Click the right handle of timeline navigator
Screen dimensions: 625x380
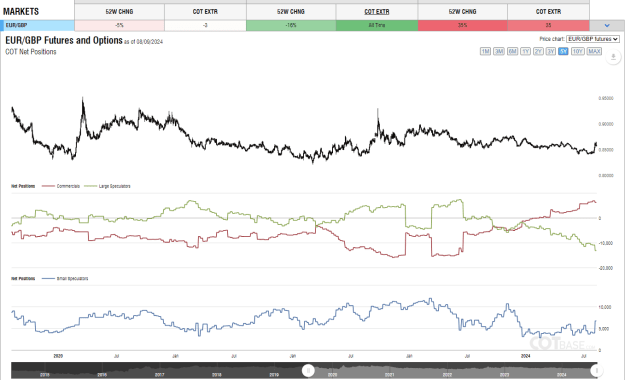(596, 370)
